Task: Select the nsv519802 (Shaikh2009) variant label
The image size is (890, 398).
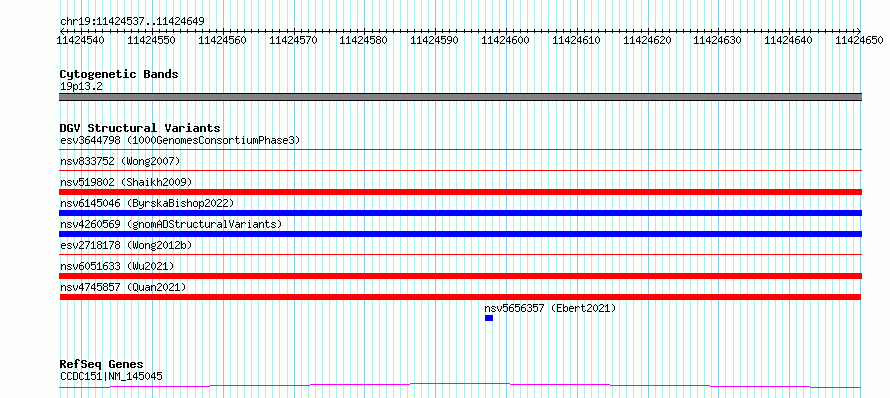Action: [126, 182]
